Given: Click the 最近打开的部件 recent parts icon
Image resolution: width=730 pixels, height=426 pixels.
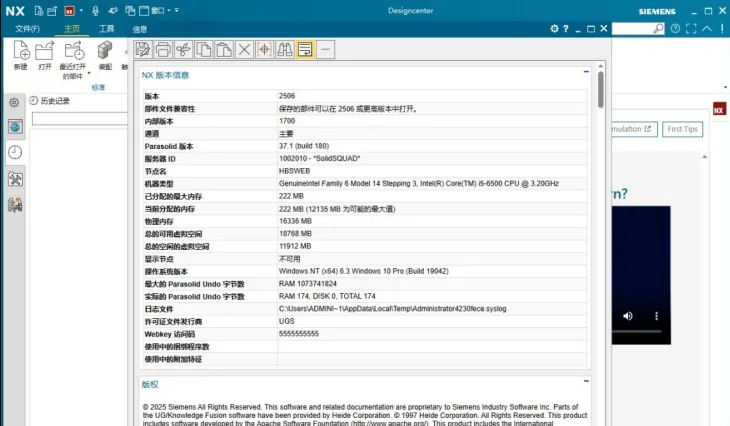Looking at the screenshot, I should tap(74, 51).
